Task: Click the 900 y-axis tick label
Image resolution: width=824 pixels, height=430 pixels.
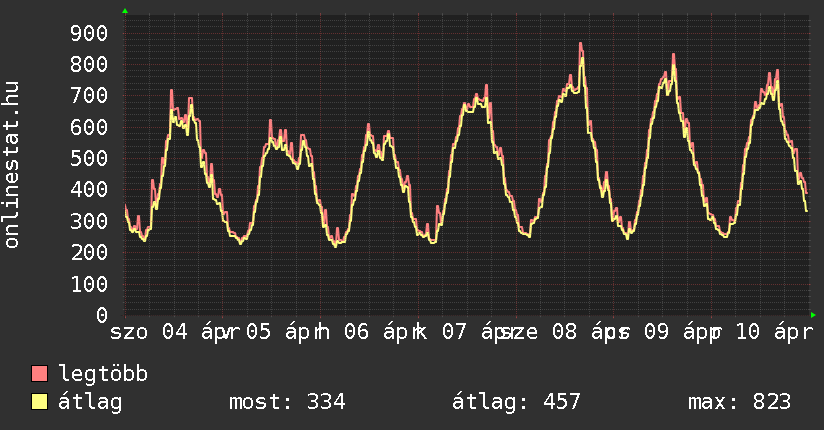Action: point(87,33)
